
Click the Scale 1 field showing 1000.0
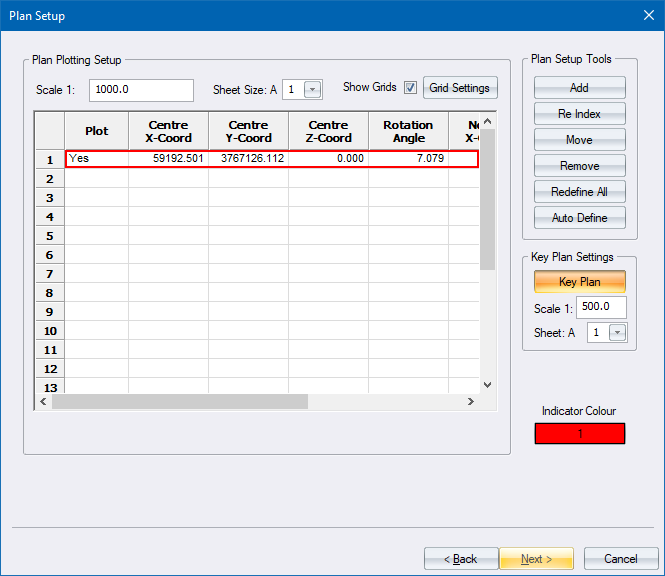pos(141,90)
